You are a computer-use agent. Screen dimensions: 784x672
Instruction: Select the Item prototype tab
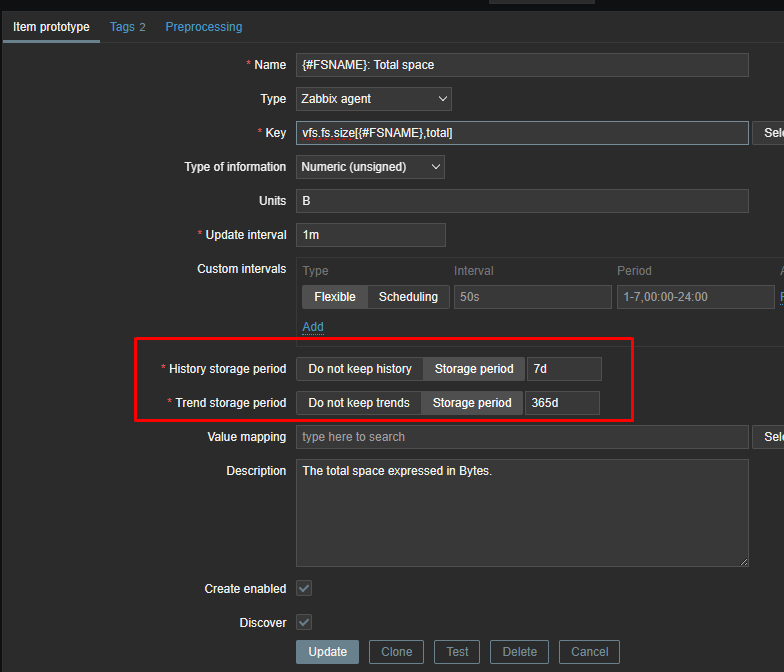pos(51,27)
